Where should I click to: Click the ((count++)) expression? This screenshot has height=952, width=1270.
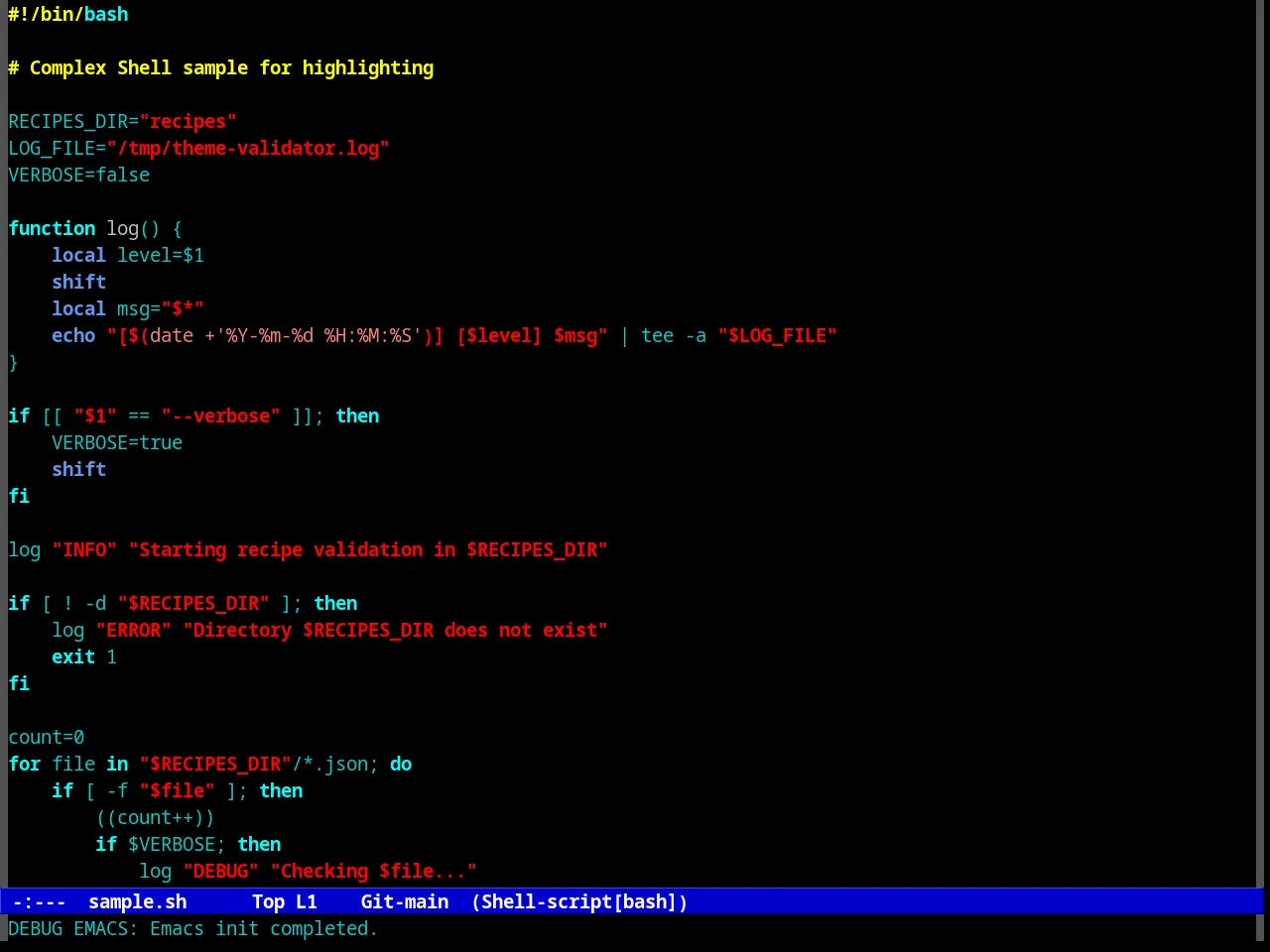[156, 817]
